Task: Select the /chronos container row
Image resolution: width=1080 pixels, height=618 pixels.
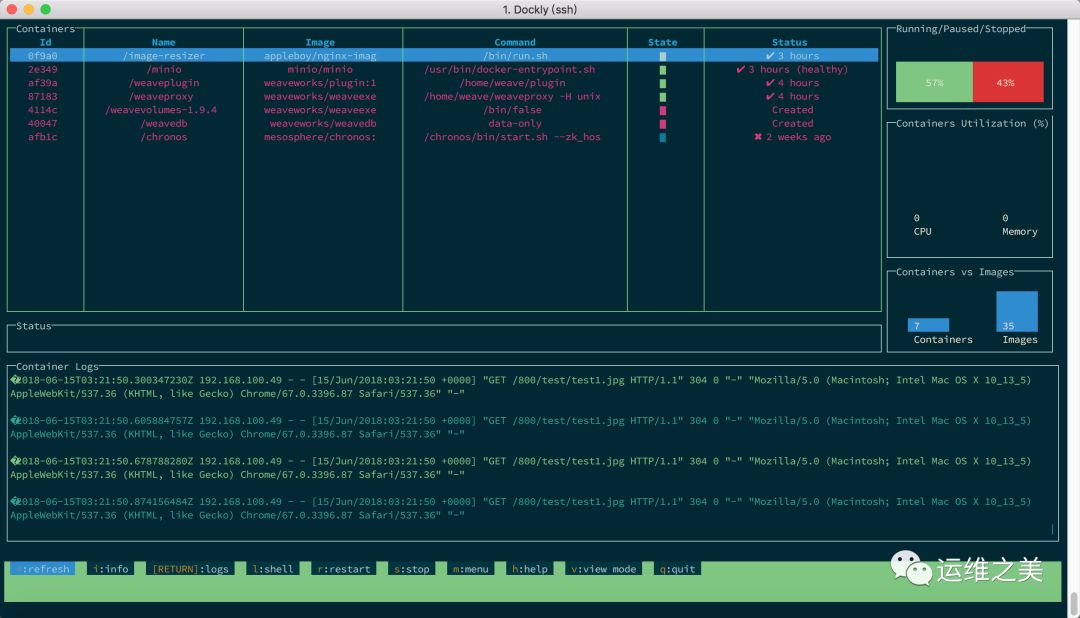Action: (x=444, y=137)
